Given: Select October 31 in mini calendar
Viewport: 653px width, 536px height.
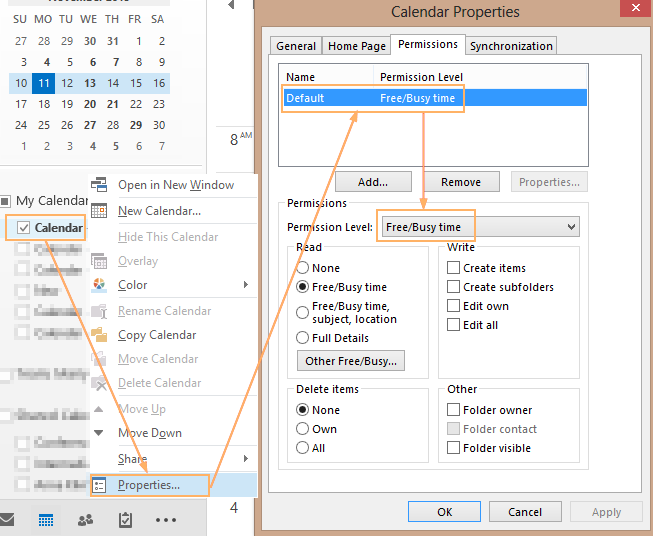Looking at the screenshot, I should click(x=113, y=41).
